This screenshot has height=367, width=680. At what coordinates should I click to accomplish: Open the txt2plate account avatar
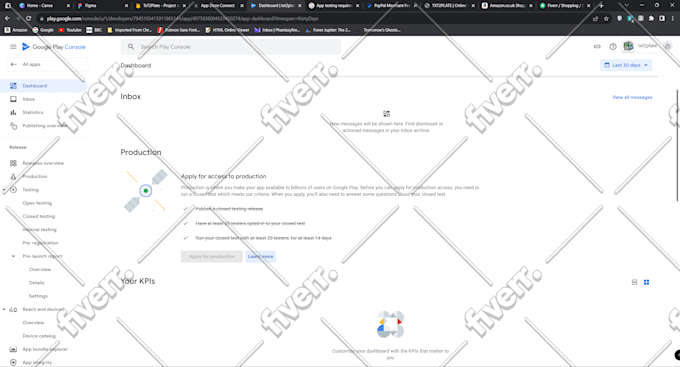(x=628, y=46)
